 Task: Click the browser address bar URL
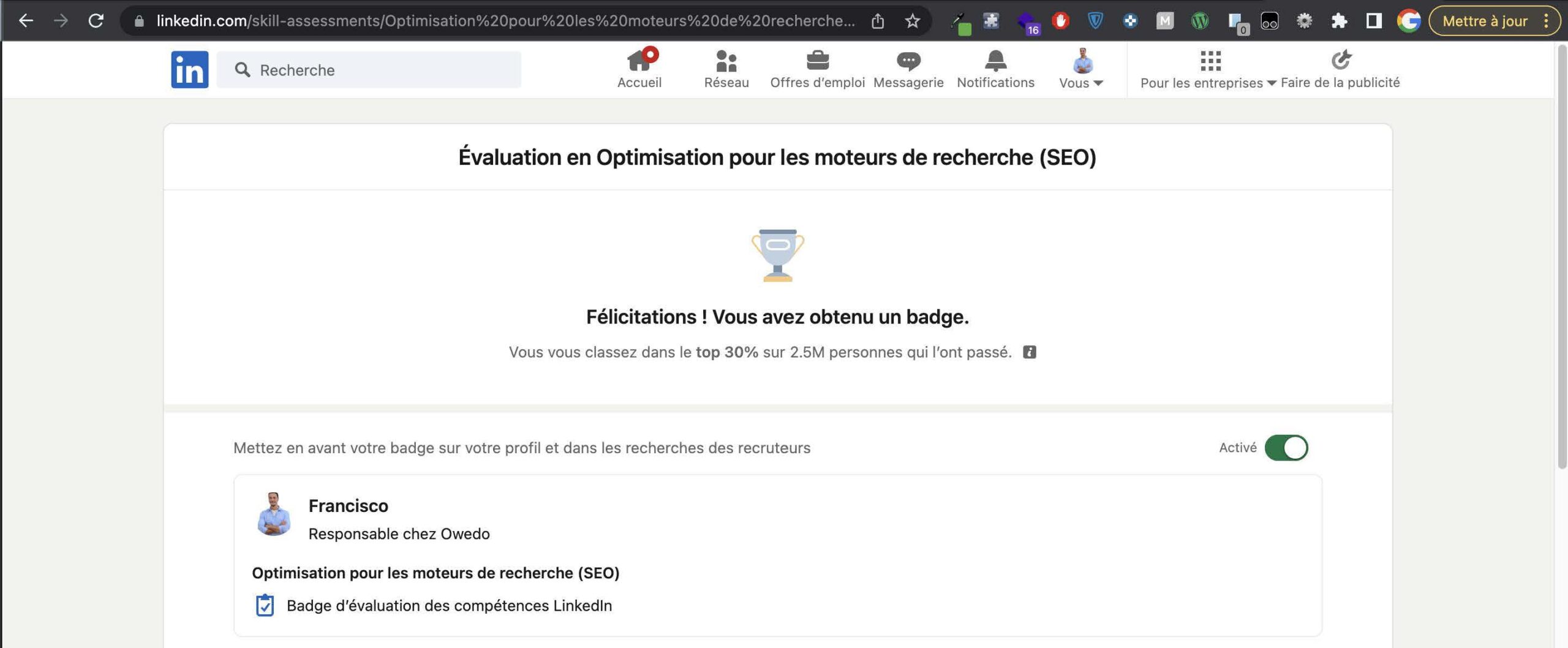coord(505,21)
